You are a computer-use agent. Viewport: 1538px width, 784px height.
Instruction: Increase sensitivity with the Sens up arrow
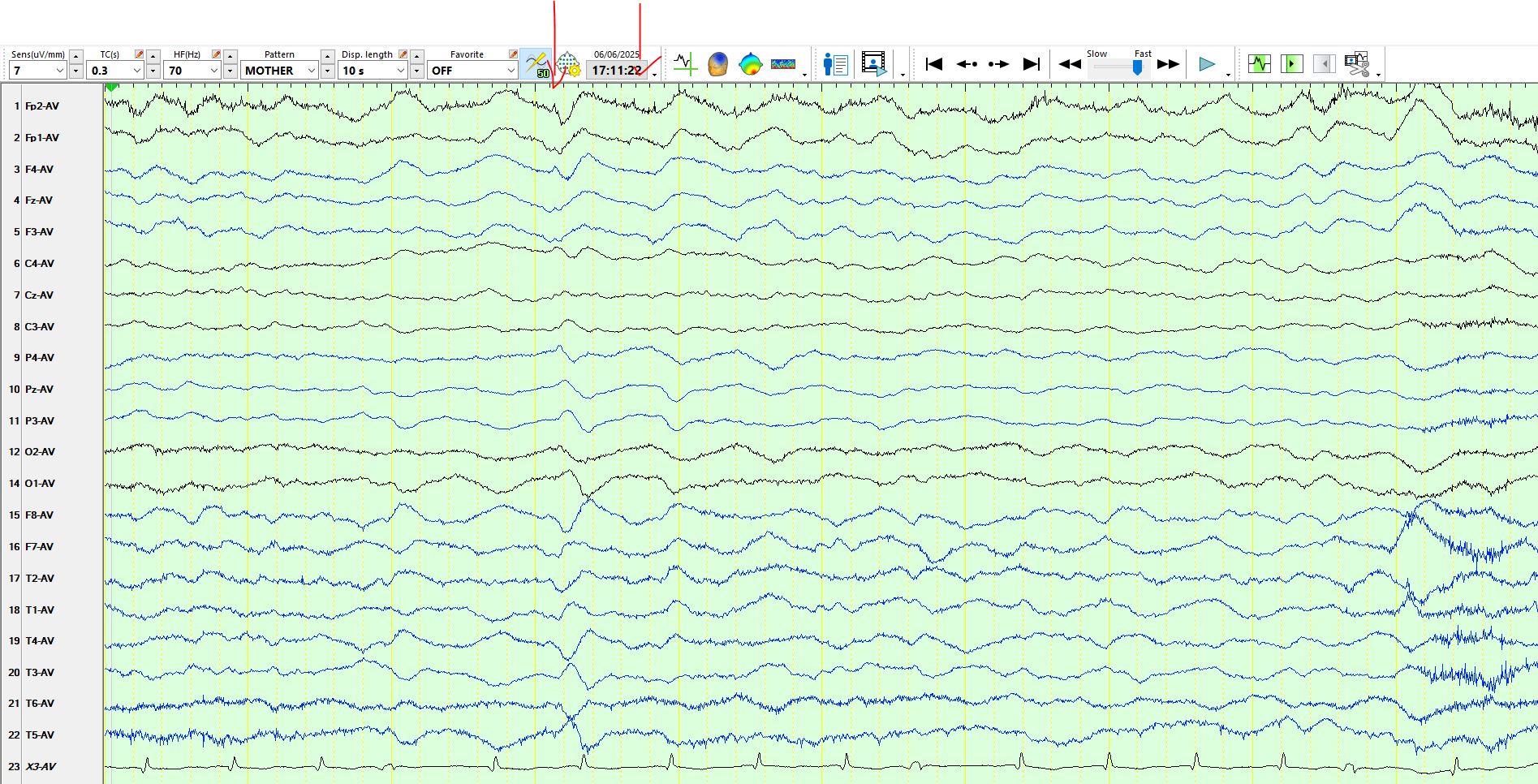76,55
